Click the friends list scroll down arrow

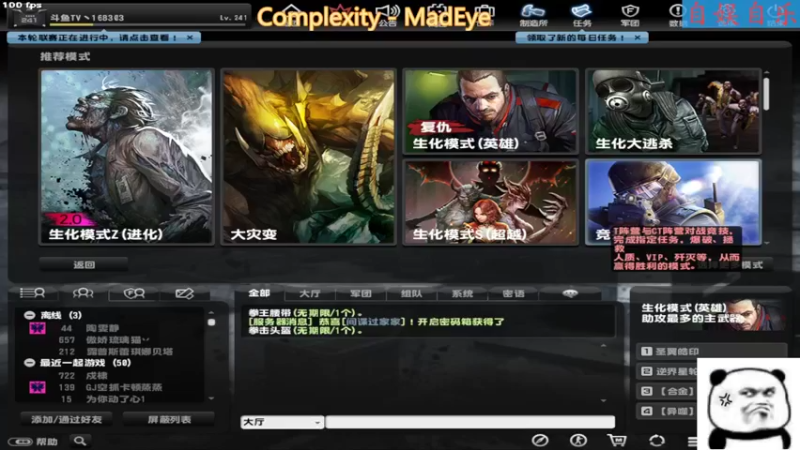tap(211, 398)
